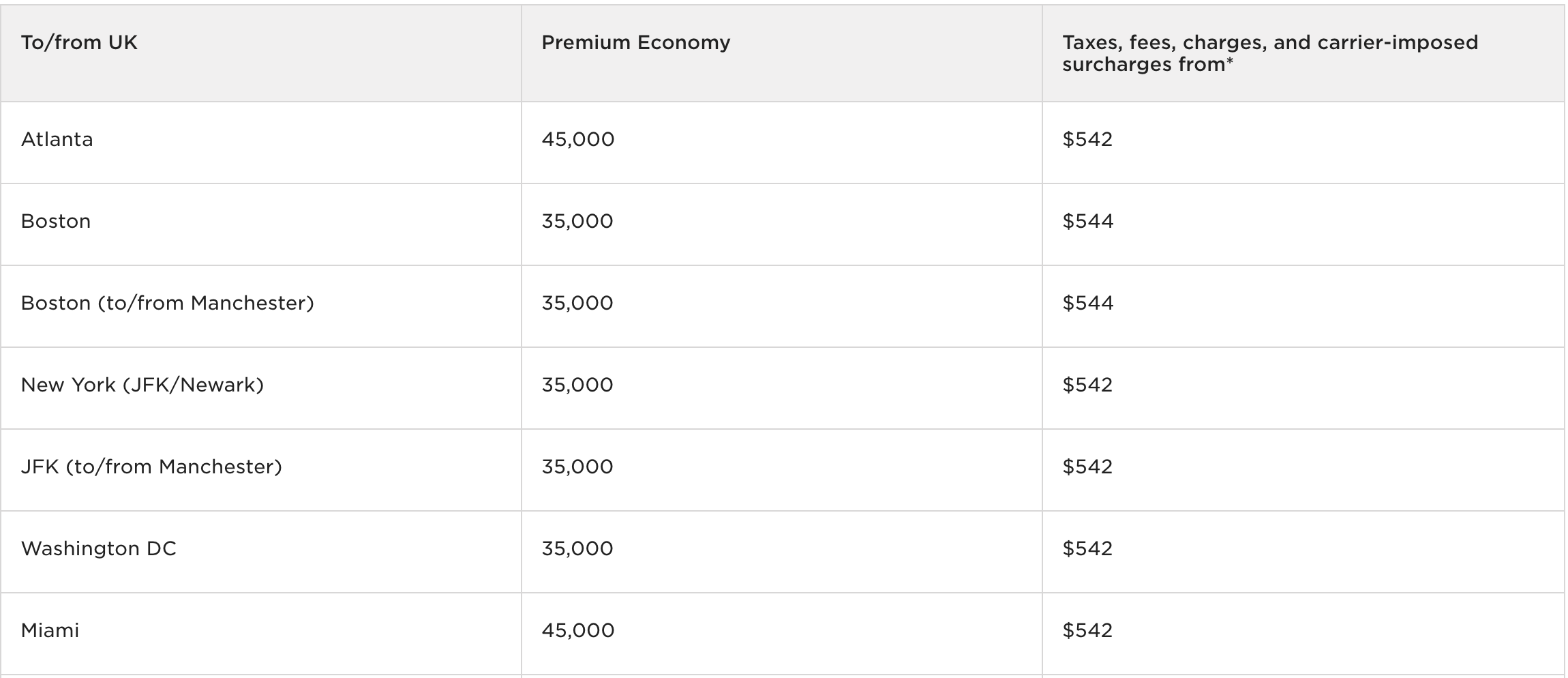Click the $542 surcharge in the Miami row

(x=1087, y=631)
